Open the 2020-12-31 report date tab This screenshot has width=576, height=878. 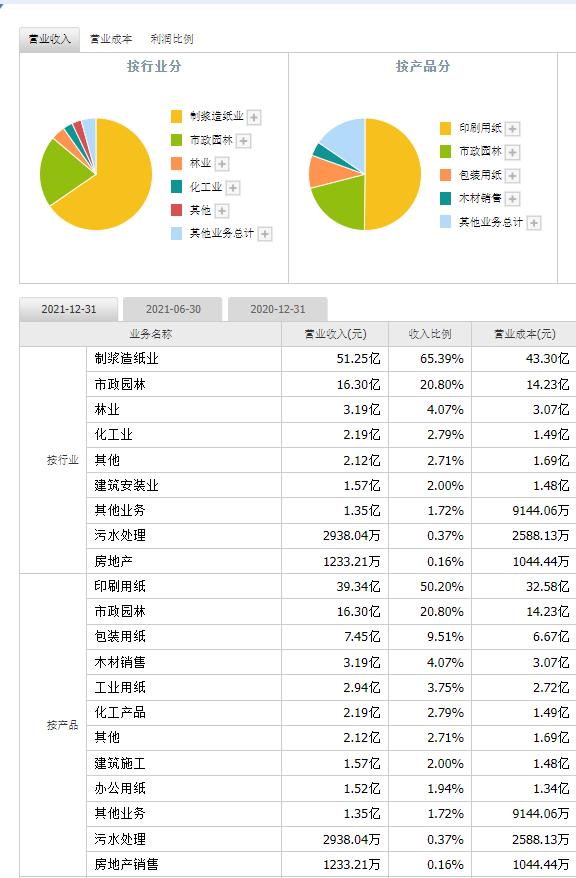click(x=278, y=309)
